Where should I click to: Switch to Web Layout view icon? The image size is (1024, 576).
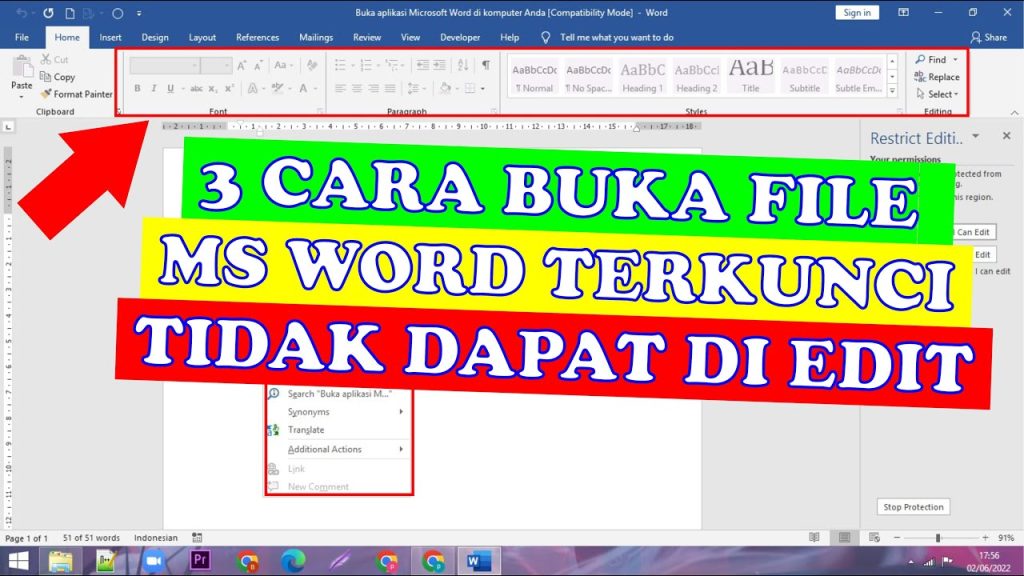(874, 537)
